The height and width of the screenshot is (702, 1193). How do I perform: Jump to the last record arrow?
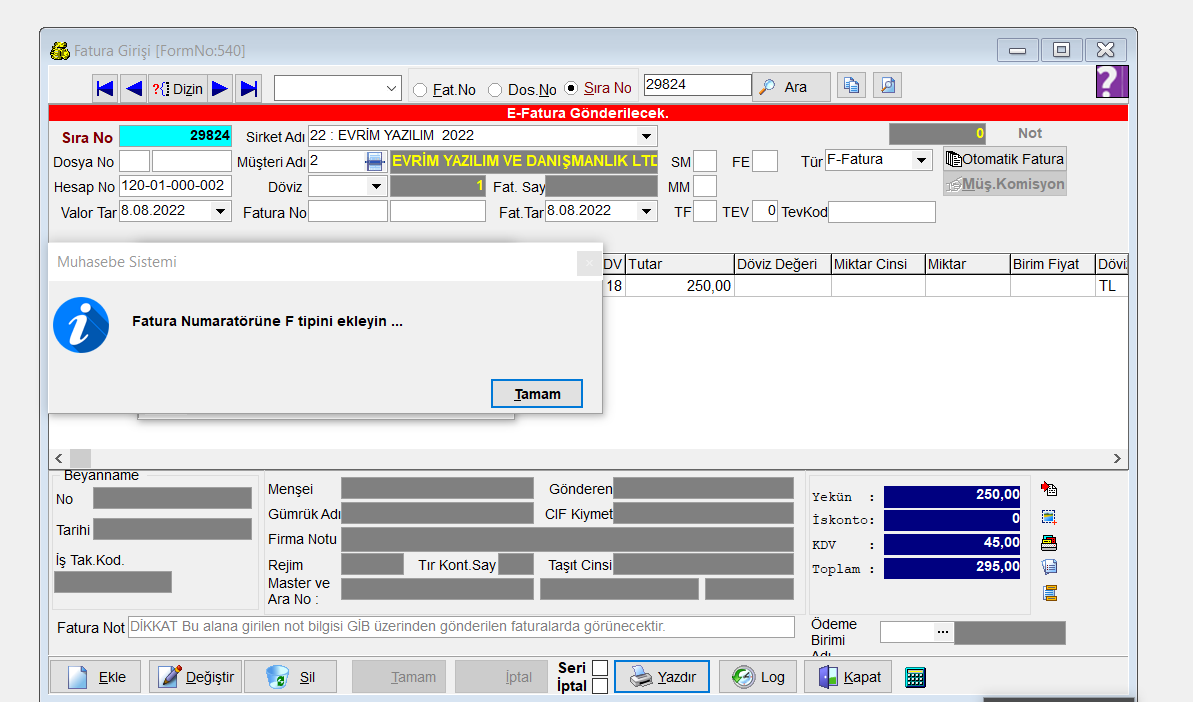coord(249,89)
